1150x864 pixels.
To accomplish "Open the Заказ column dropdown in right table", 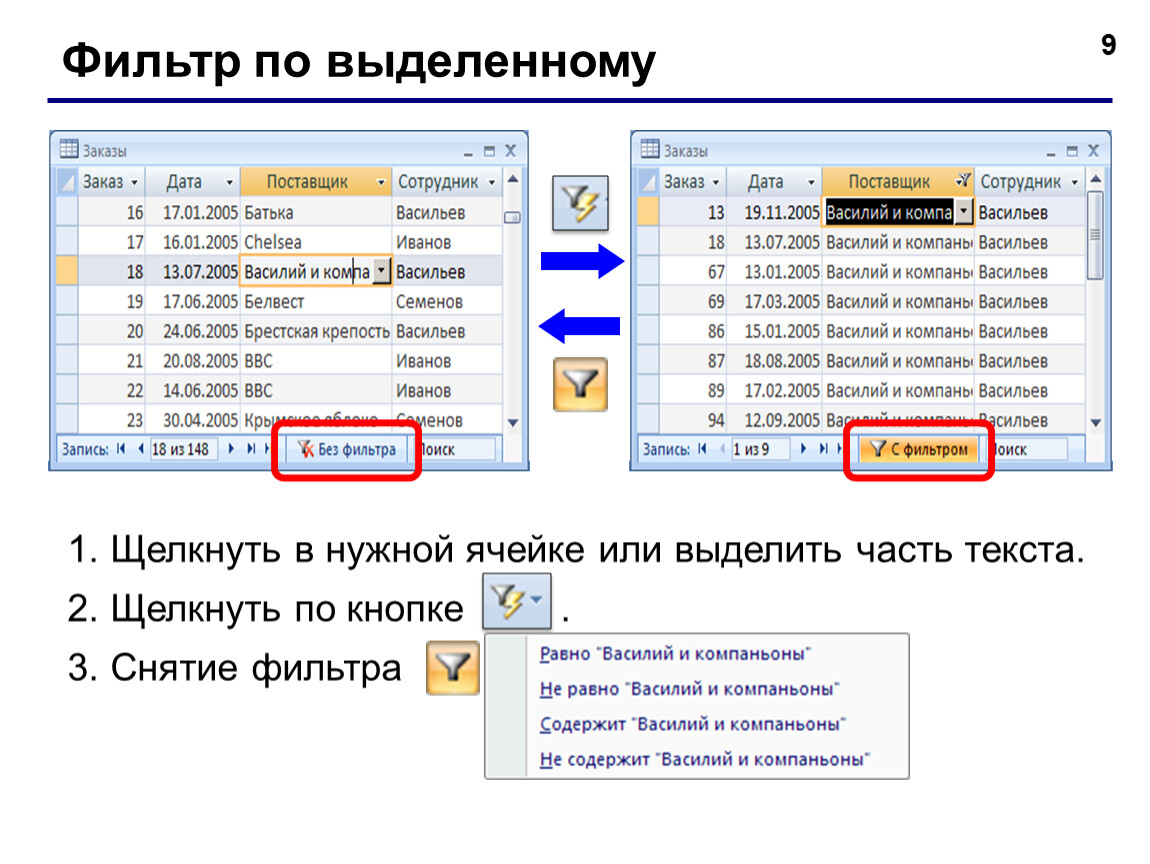I will click(x=716, y=183).
